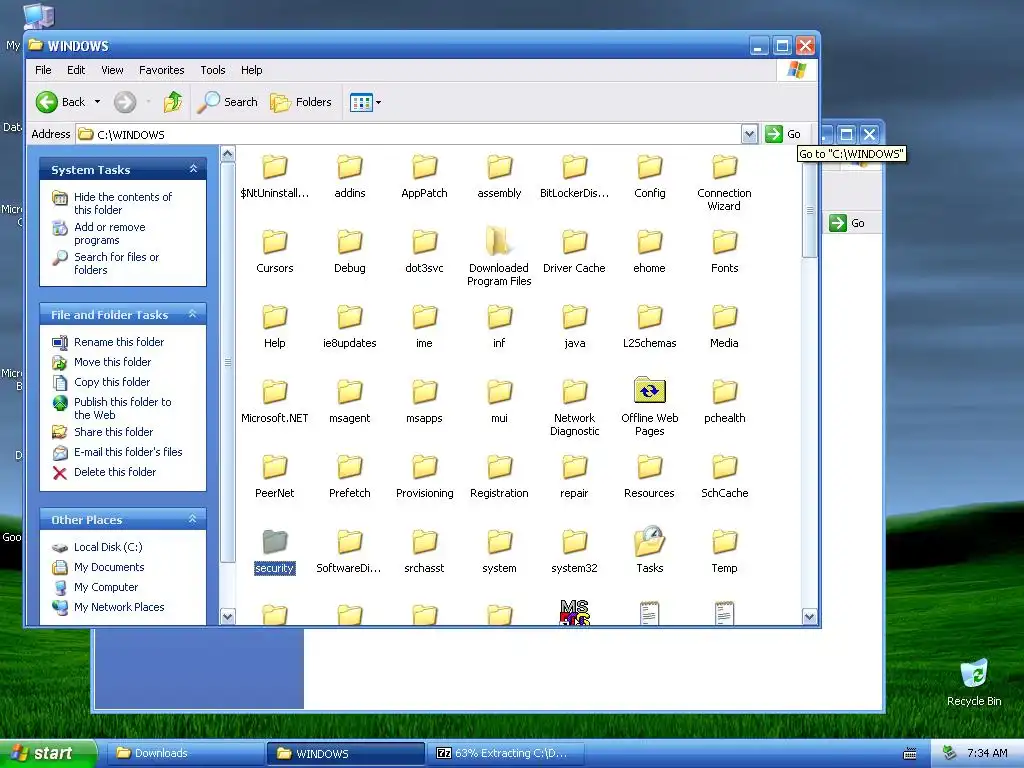Open the Edit menu
This screenshot has width=1024, height=768.
click(76, 70)
